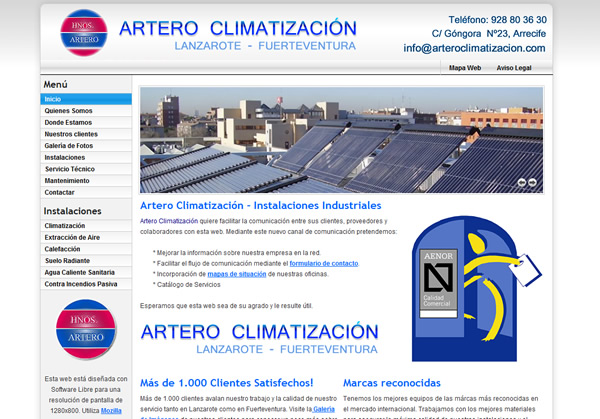Open the Contactar page

(86, 192)
